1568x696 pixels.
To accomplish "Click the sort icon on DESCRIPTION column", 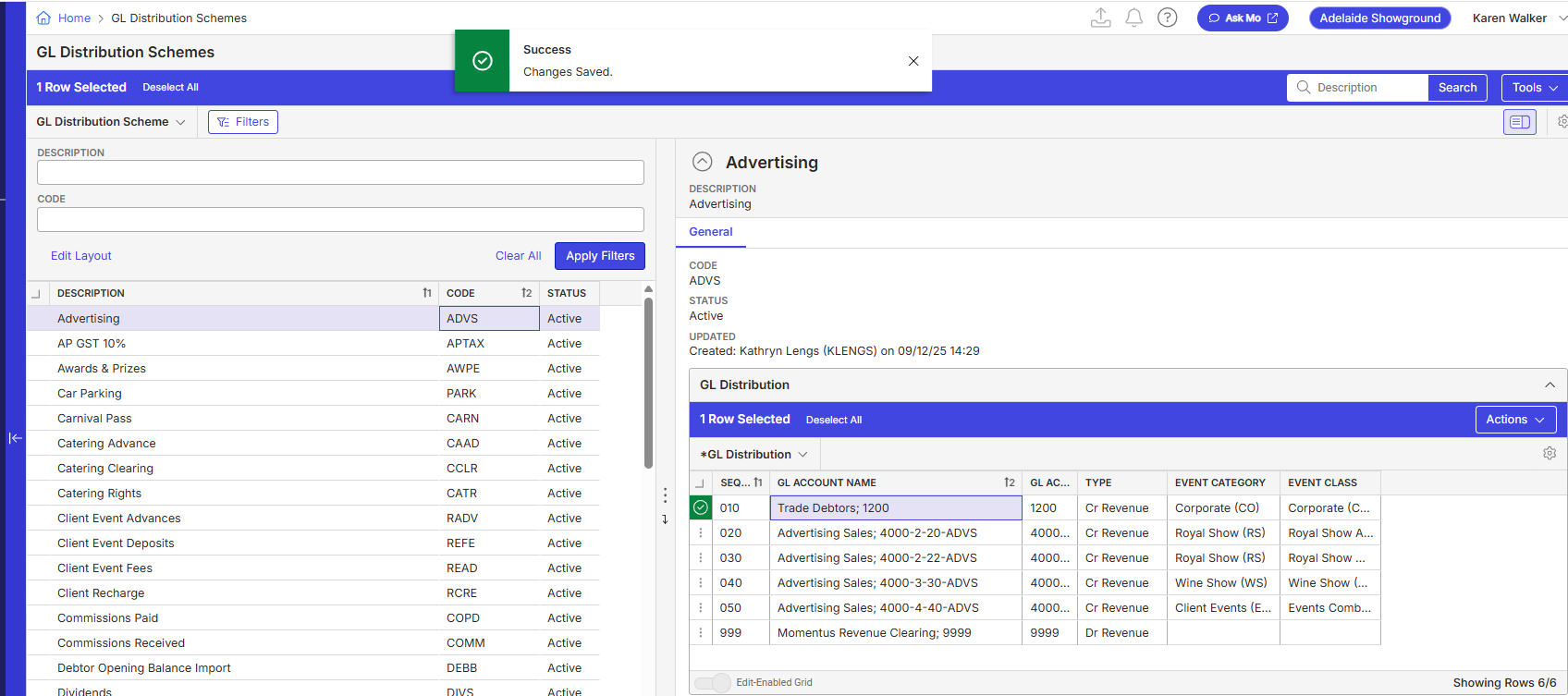I will coord(427,293).
